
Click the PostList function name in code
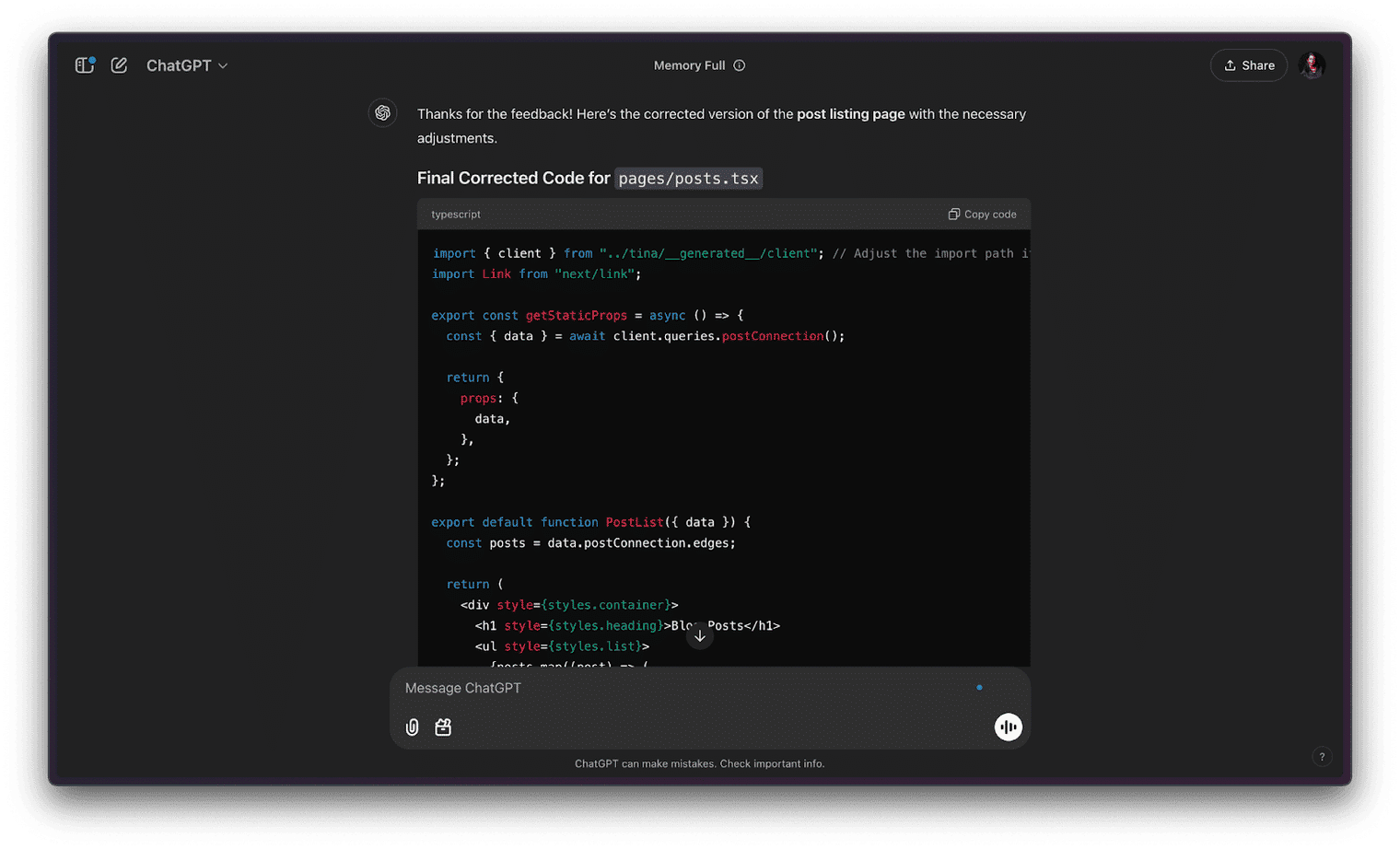click(x=635, y=522)
